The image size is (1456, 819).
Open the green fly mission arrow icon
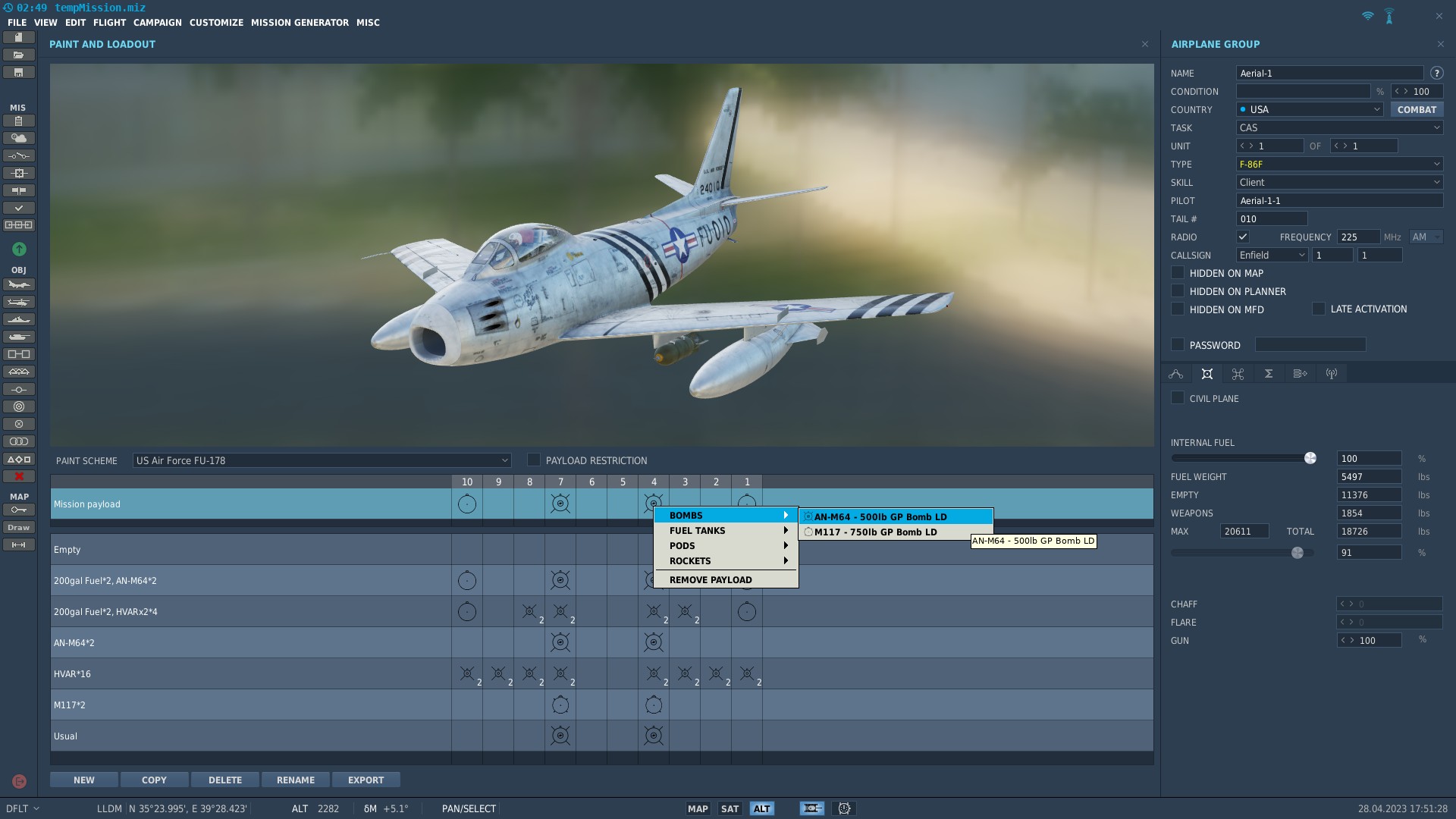click(x=19, y=249)
